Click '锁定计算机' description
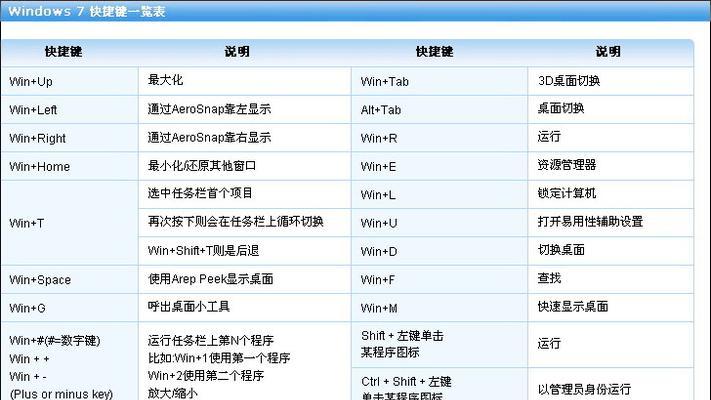The width and height of the screenshot is (711, 400). [x=567, y=193]
